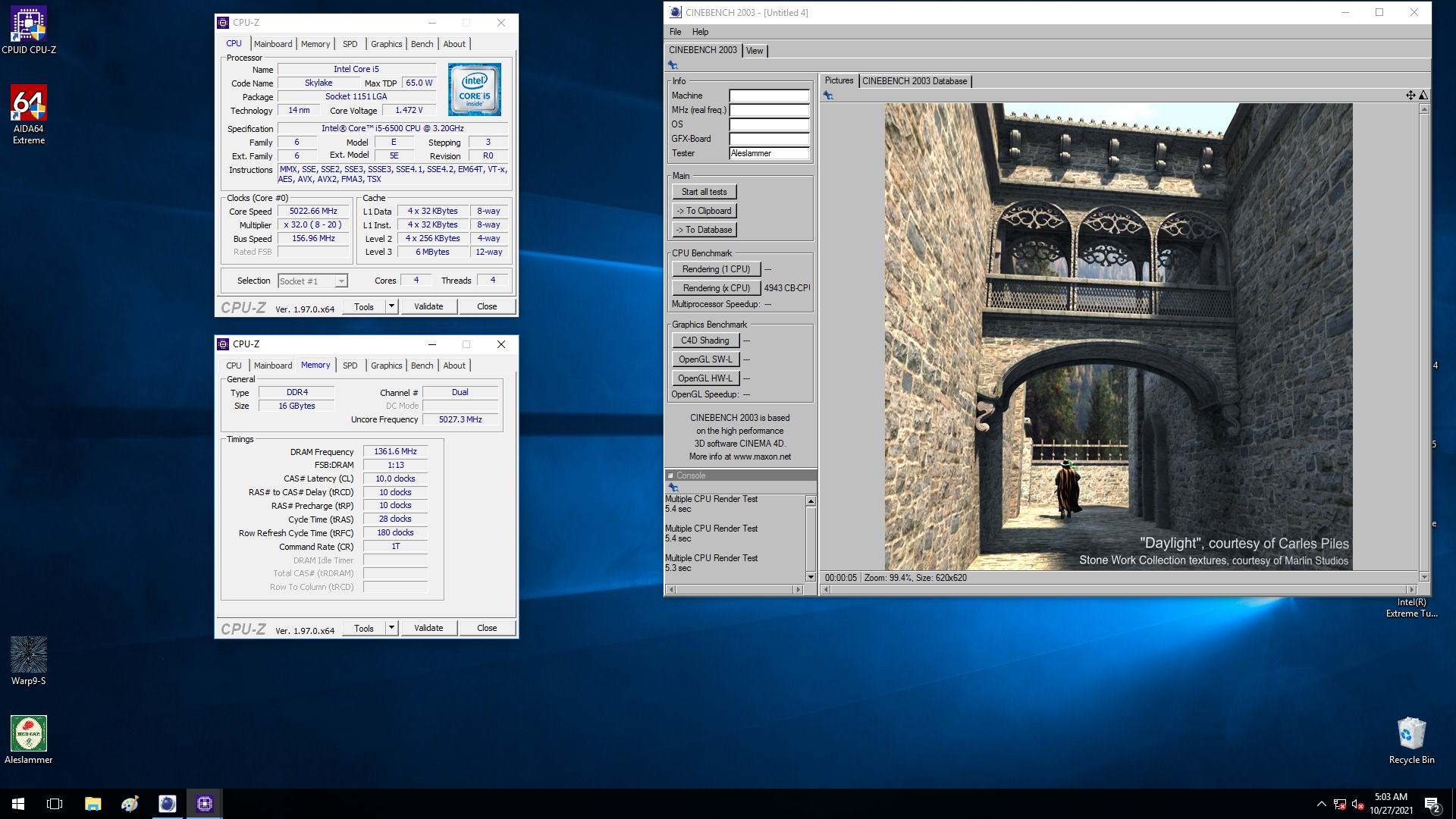The width and height of the screenshot is (1456, 819).
Task: Click To Database button
Action: point(704,230)
